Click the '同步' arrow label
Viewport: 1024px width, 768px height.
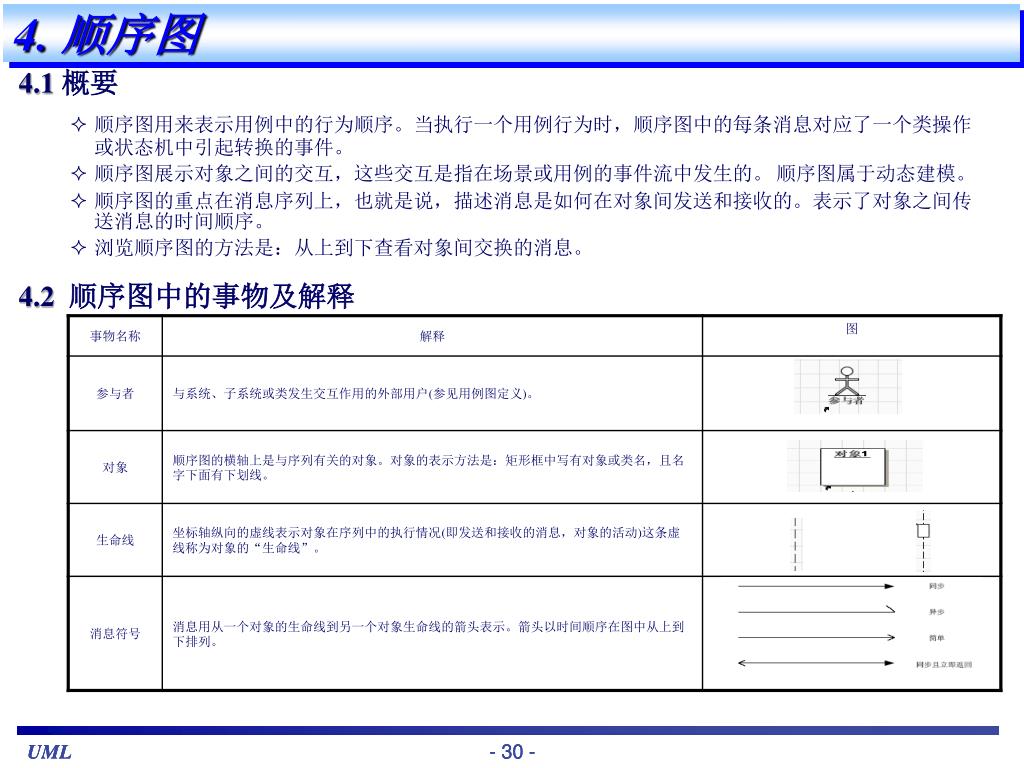(x=936, y=586)
